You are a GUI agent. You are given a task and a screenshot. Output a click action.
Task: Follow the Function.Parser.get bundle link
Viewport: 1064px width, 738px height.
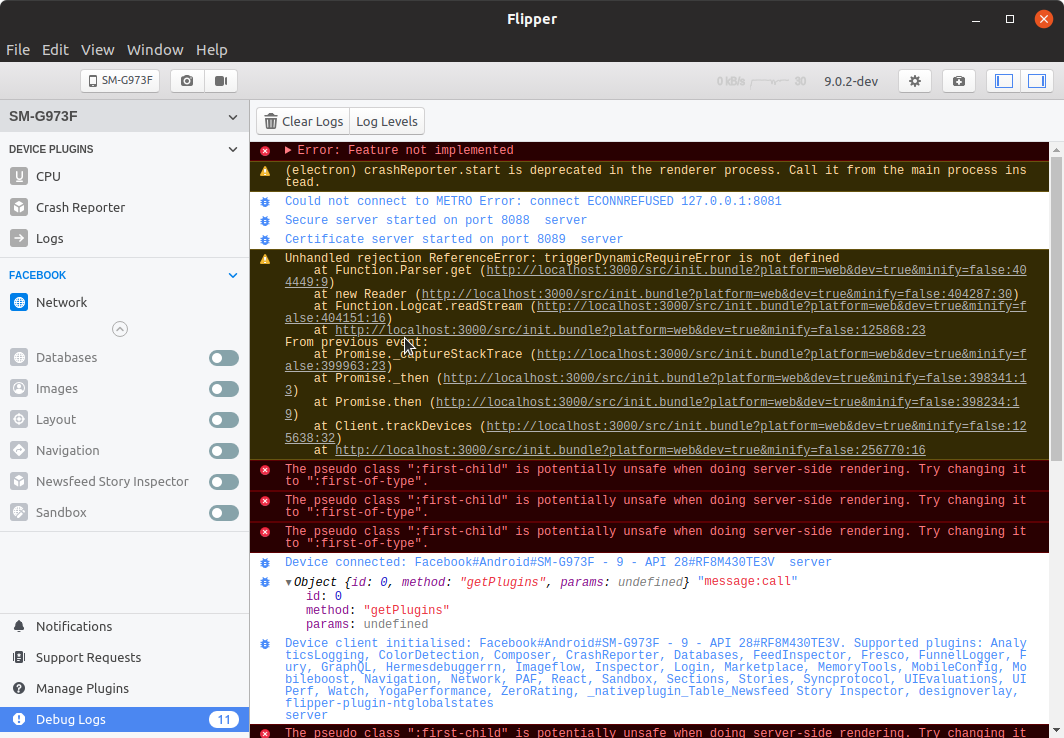756,271
